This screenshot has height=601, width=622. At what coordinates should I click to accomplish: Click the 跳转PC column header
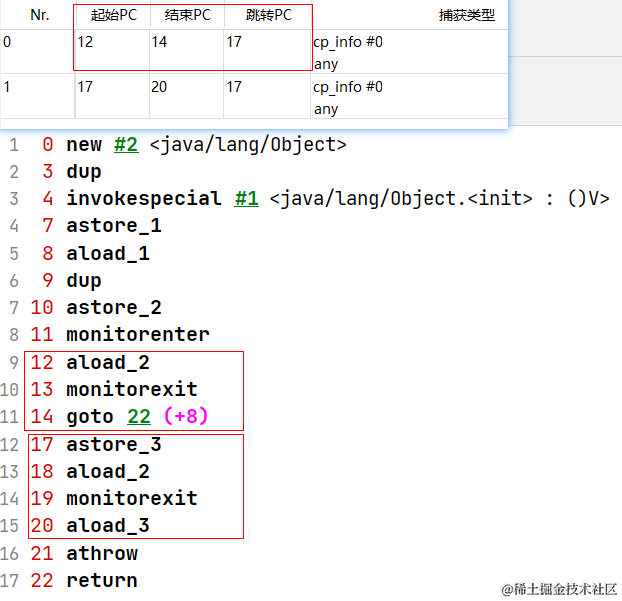269,15
